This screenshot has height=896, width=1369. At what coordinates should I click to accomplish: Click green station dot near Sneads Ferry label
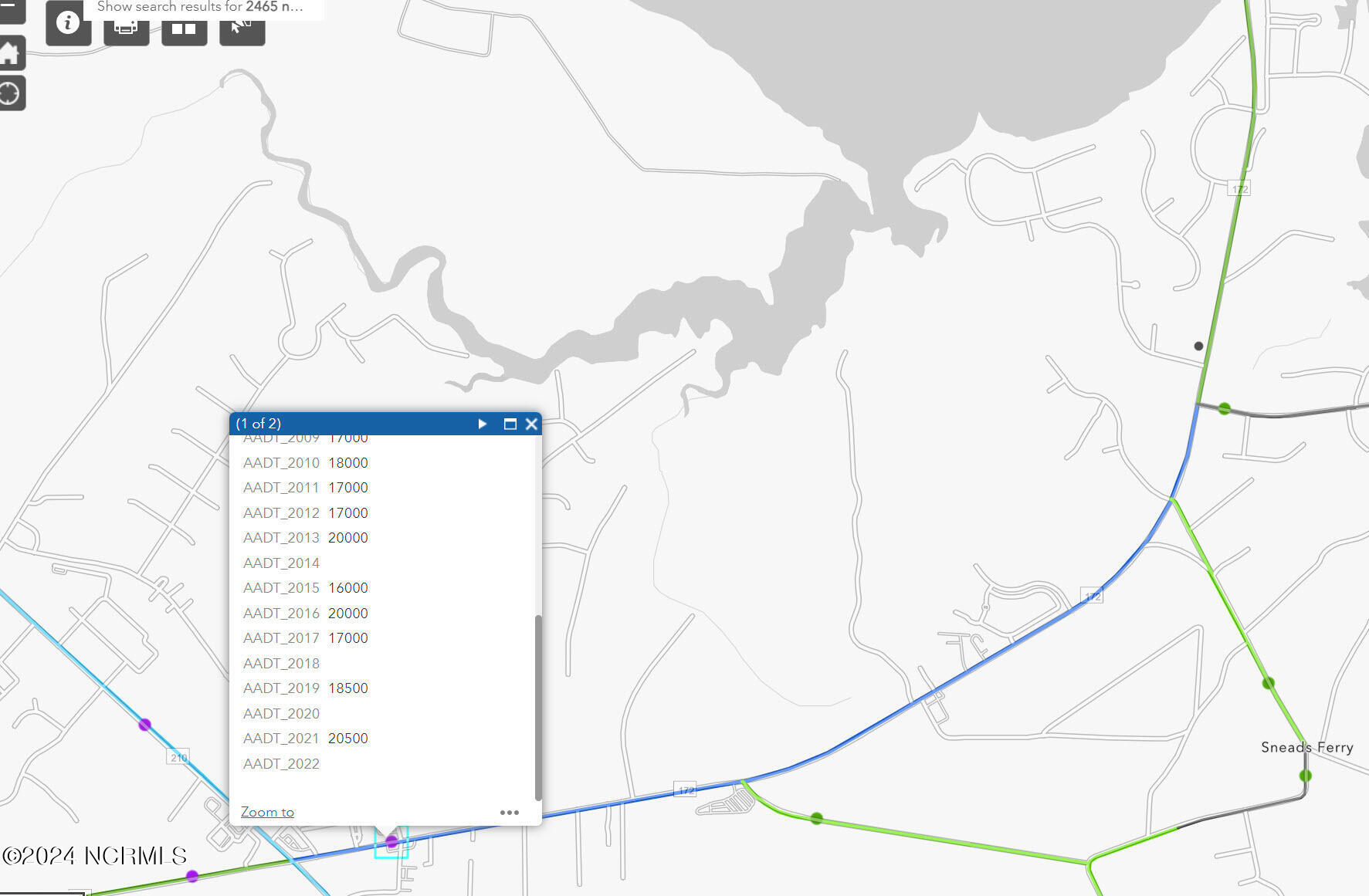click(x=1305, y=776)
